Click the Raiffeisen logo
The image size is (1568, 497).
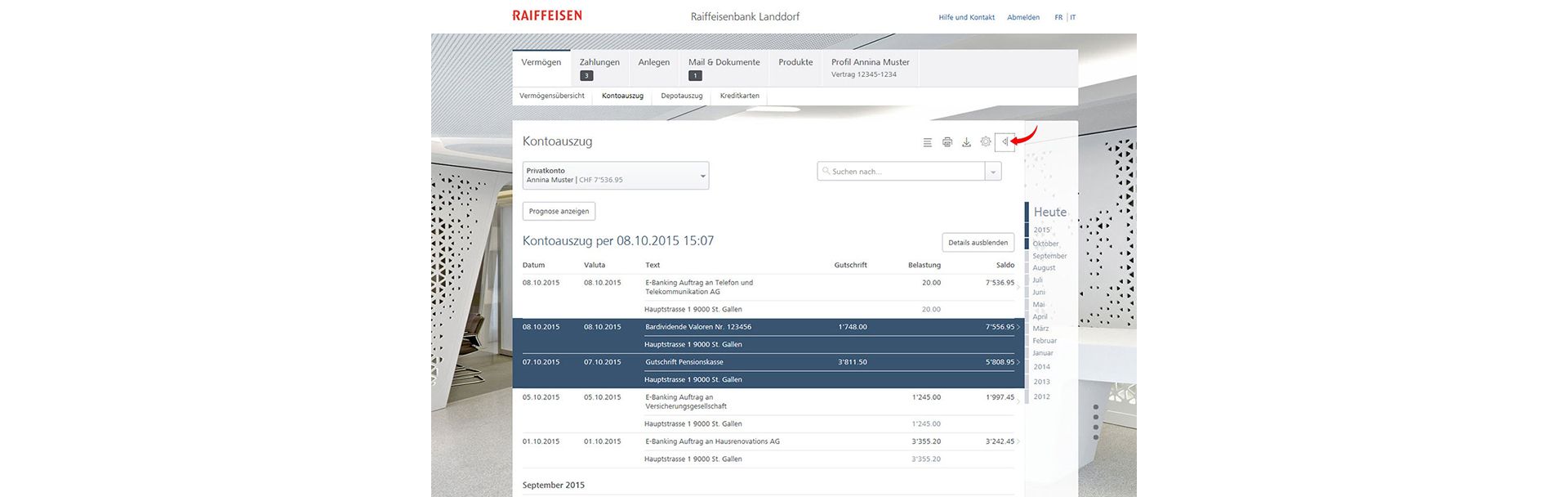point(547,16)
